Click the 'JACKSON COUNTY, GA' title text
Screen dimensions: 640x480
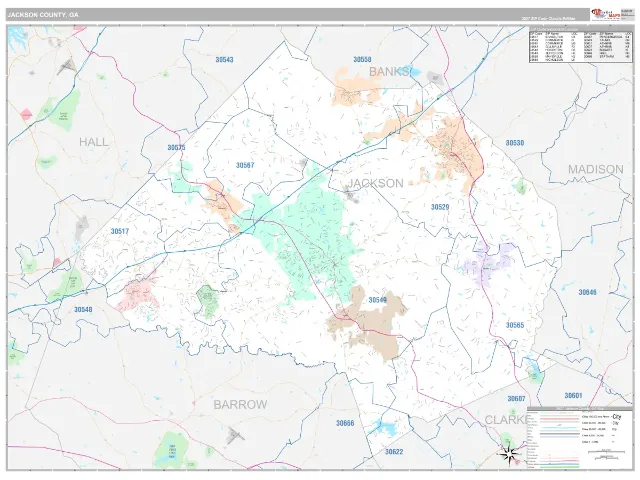[43, 15]
